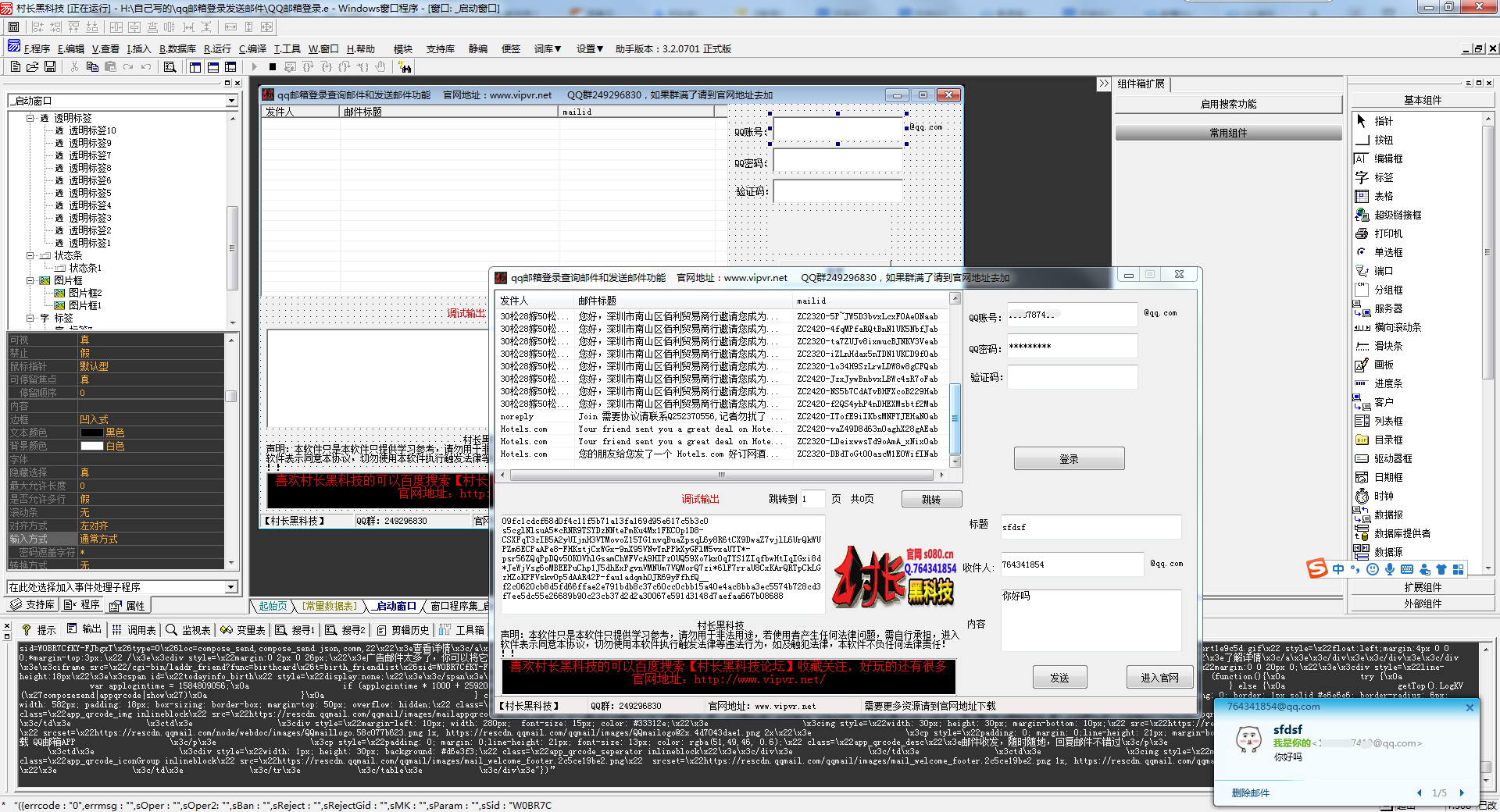Select the 时钟 clock component
Viewport: 1500px width, 812px height.
pyautogui.click(x=1383, y=496)
